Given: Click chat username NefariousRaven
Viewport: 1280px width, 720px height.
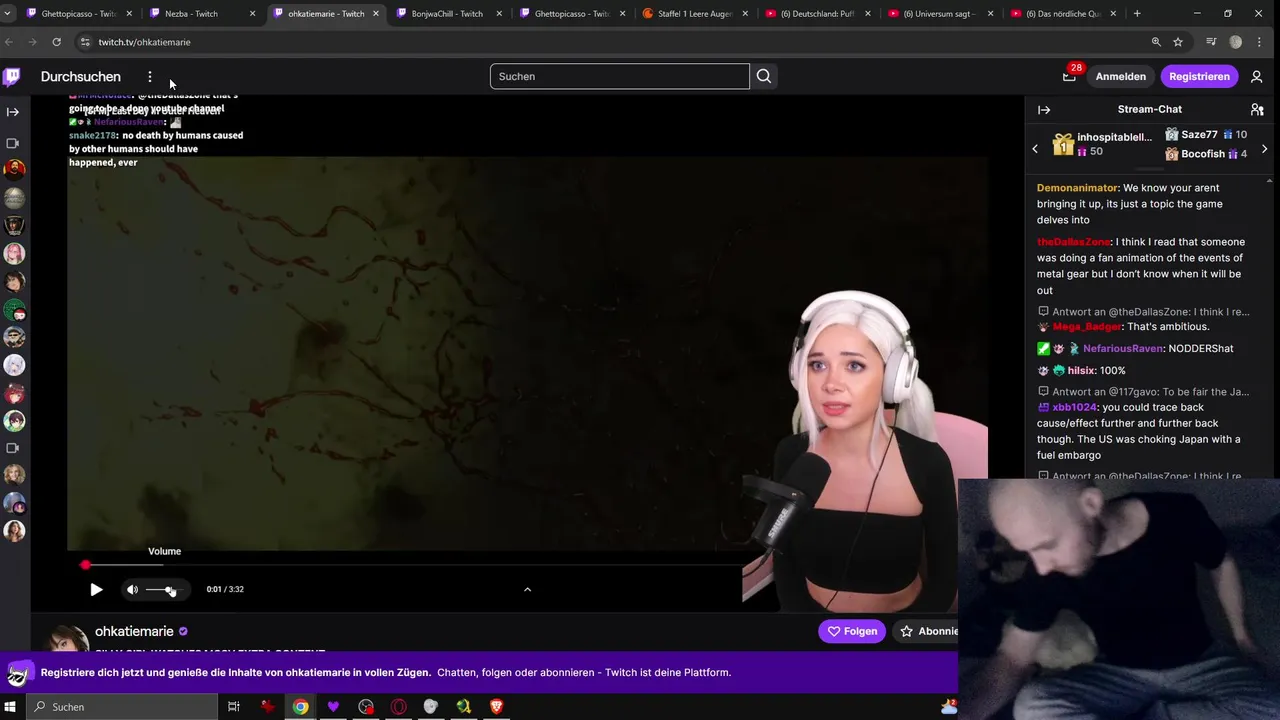Looking at the screenshot, I should point(1123,349).
